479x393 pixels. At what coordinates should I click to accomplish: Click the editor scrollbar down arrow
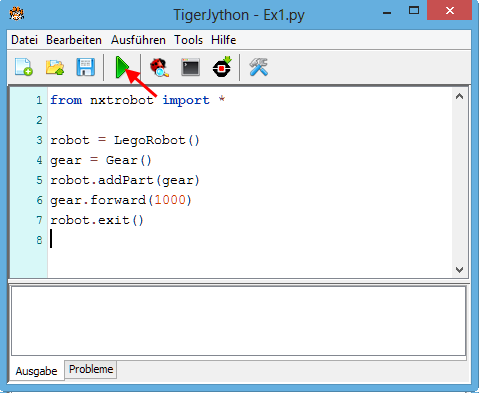(460, 270)
